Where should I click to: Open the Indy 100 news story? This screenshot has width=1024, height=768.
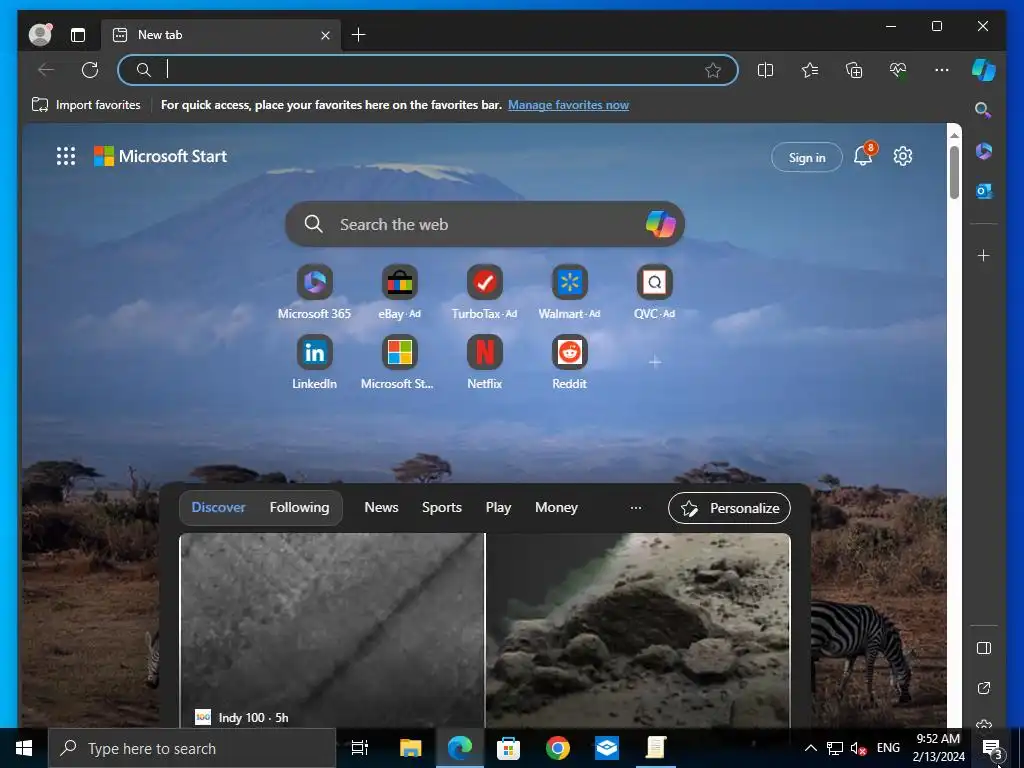[x=332, y=630]
